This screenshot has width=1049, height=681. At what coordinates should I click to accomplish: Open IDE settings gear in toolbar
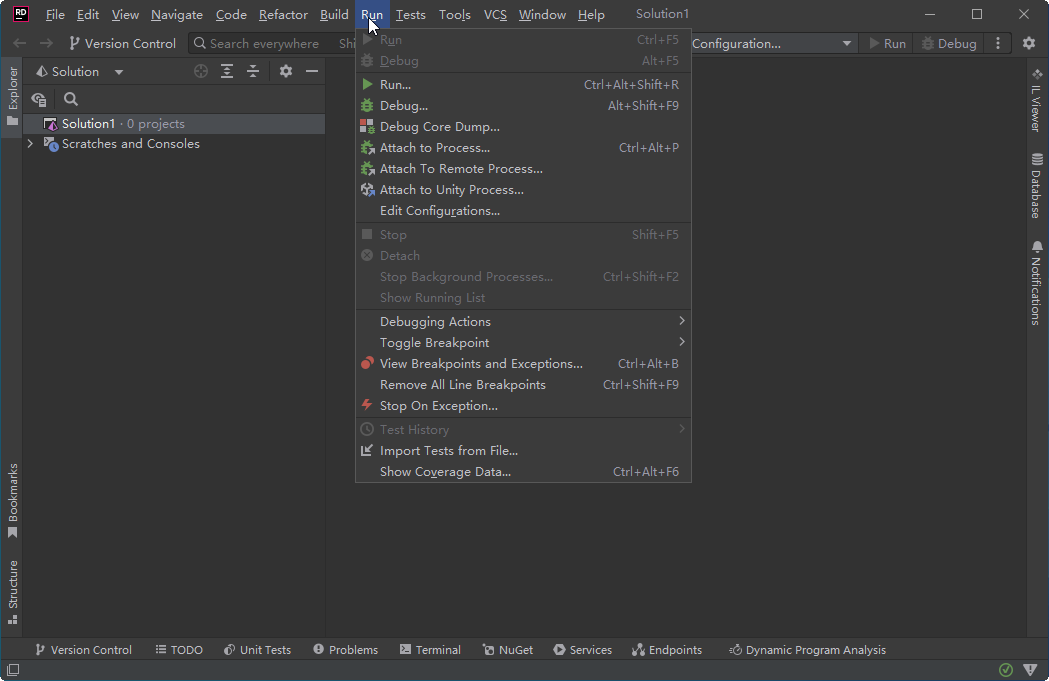tap(1029, 43)
